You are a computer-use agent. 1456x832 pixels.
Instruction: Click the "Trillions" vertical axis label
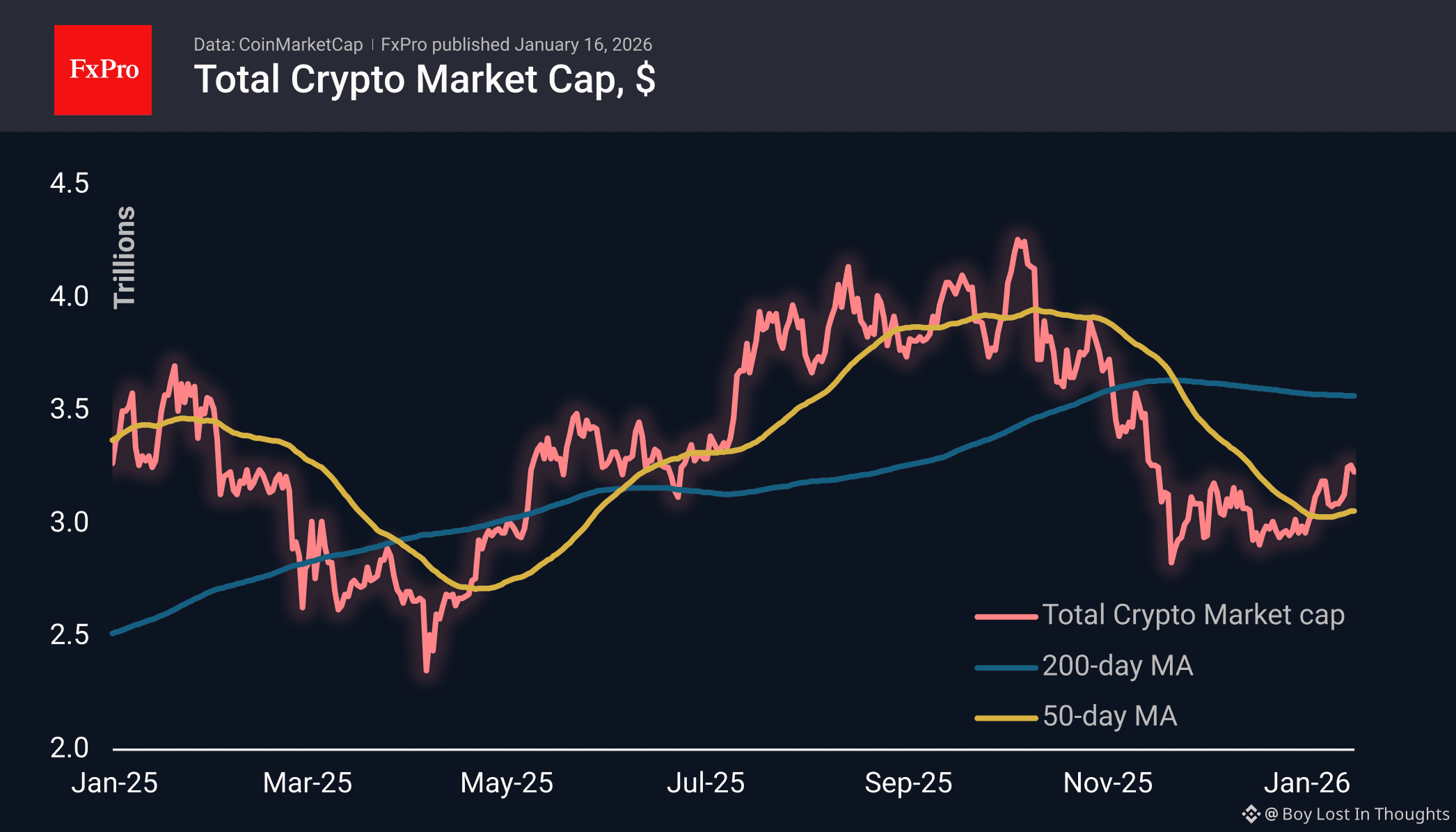[125, 257]
